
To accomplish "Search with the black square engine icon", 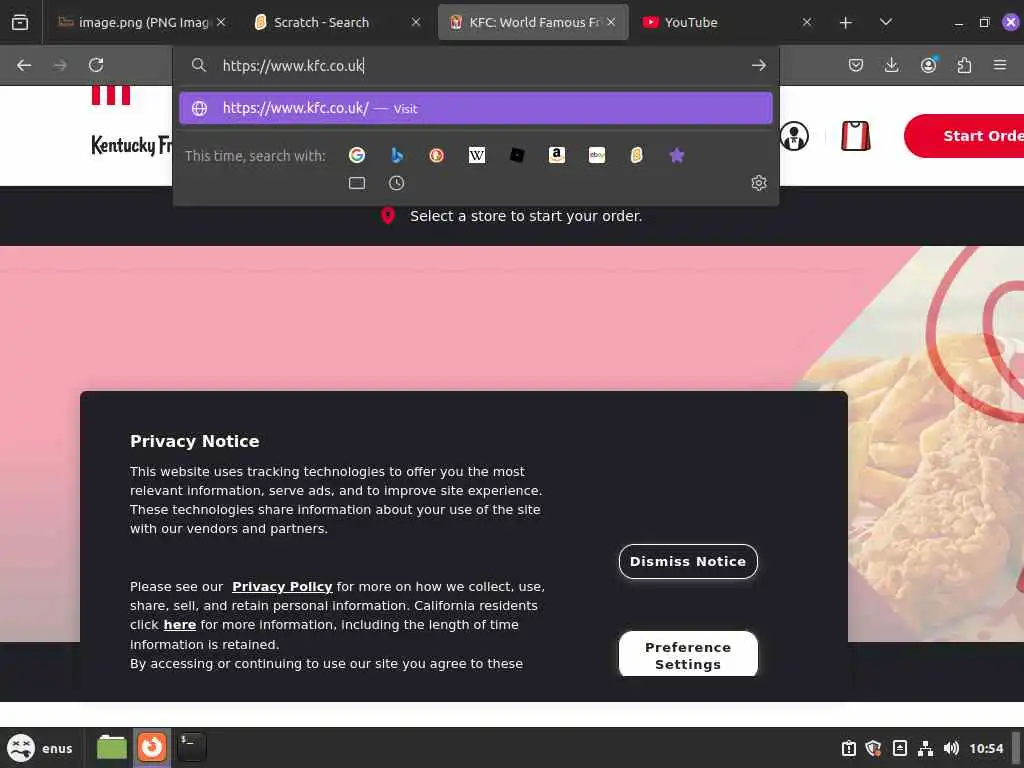I will point(517,155).
